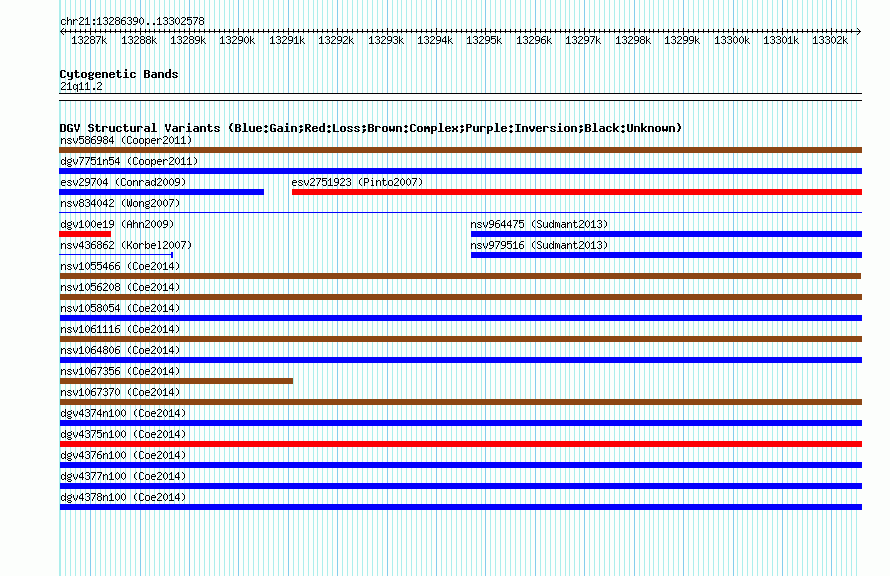The width and height of the screenshot is (890, 576).
Task: Click the 13302k ruler position
Action: click(x=830, y=40)
